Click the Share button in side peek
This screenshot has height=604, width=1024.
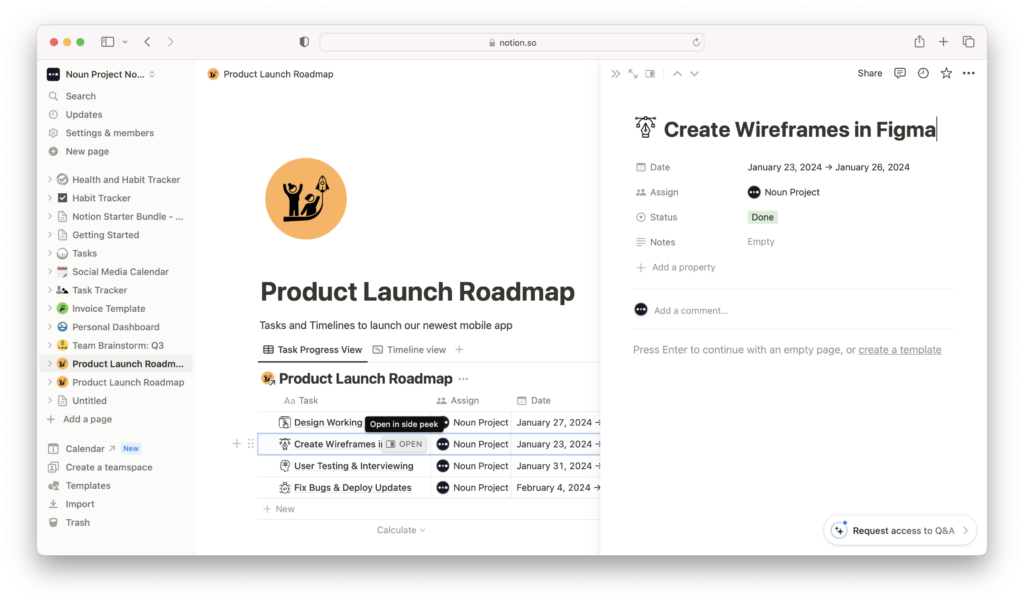[869, 73]
